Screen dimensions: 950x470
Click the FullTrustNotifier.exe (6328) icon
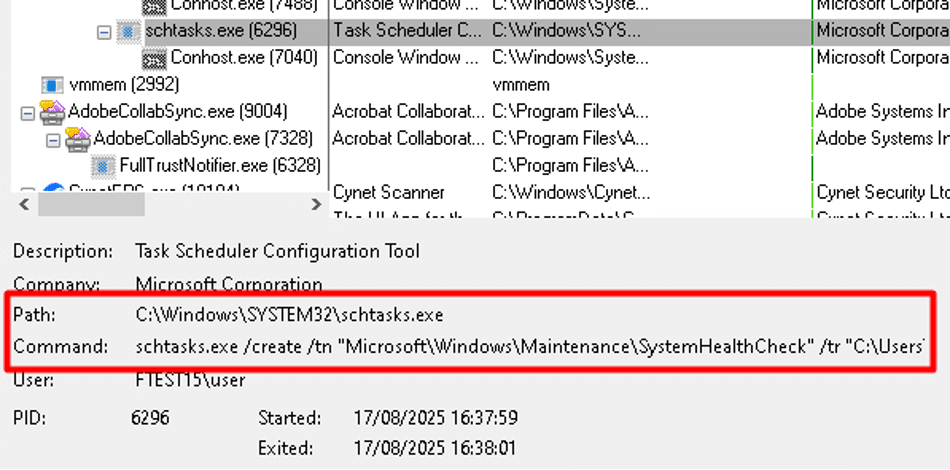coord(103,165)
